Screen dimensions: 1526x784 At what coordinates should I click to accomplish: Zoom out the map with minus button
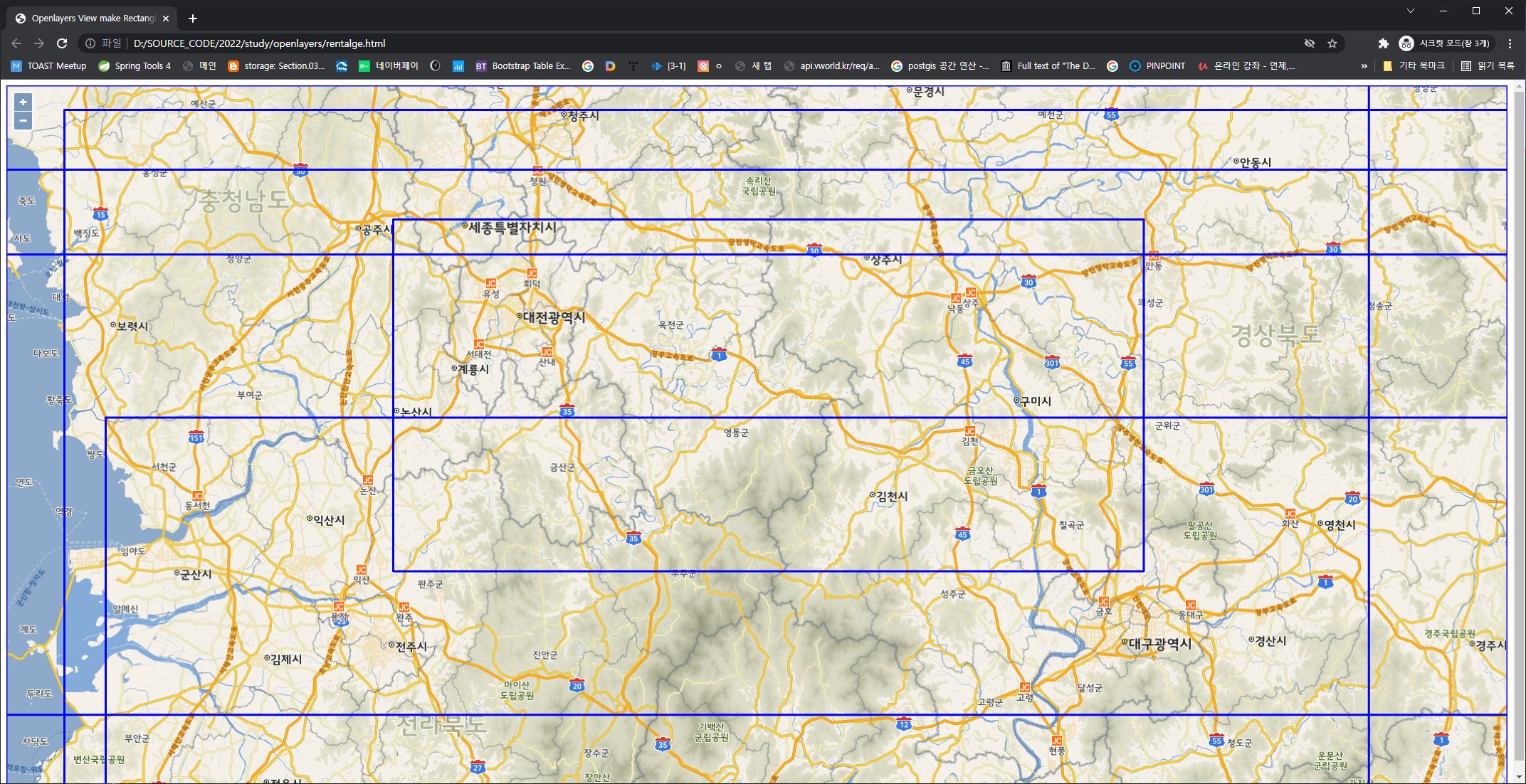coord(23,120)
